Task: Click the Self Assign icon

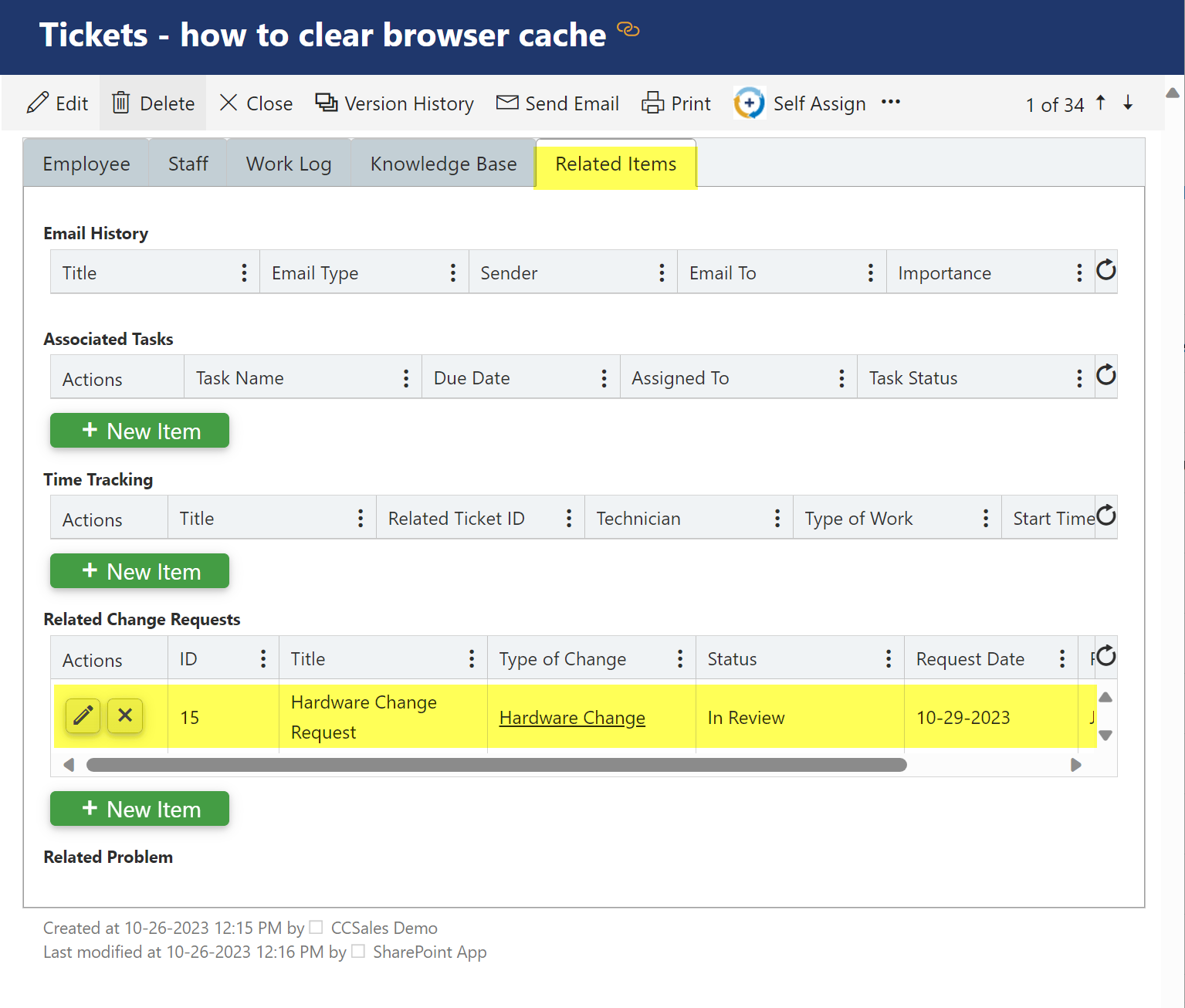Action: point(749,103)
